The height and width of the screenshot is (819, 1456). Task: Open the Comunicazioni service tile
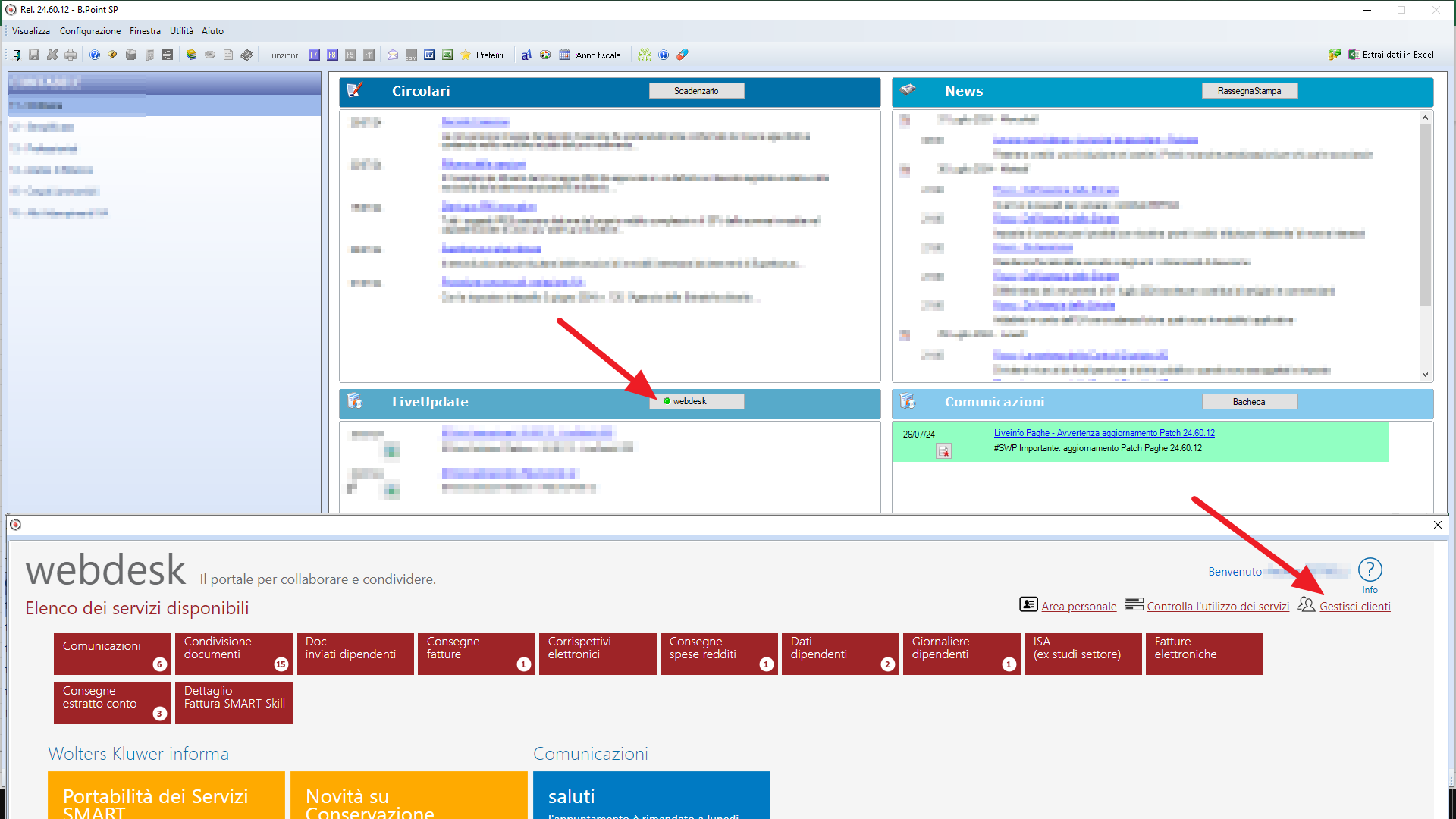coord(112,654)
